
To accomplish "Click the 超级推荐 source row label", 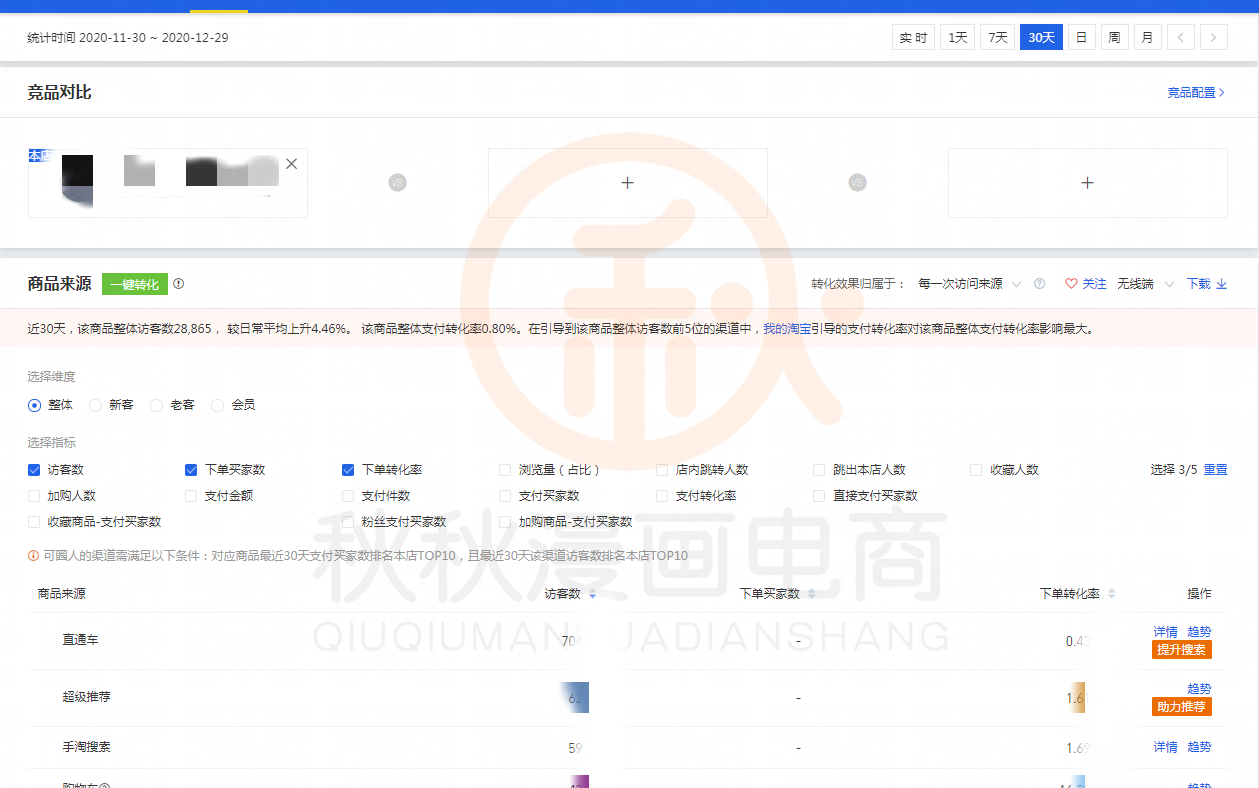I will 86,697.
